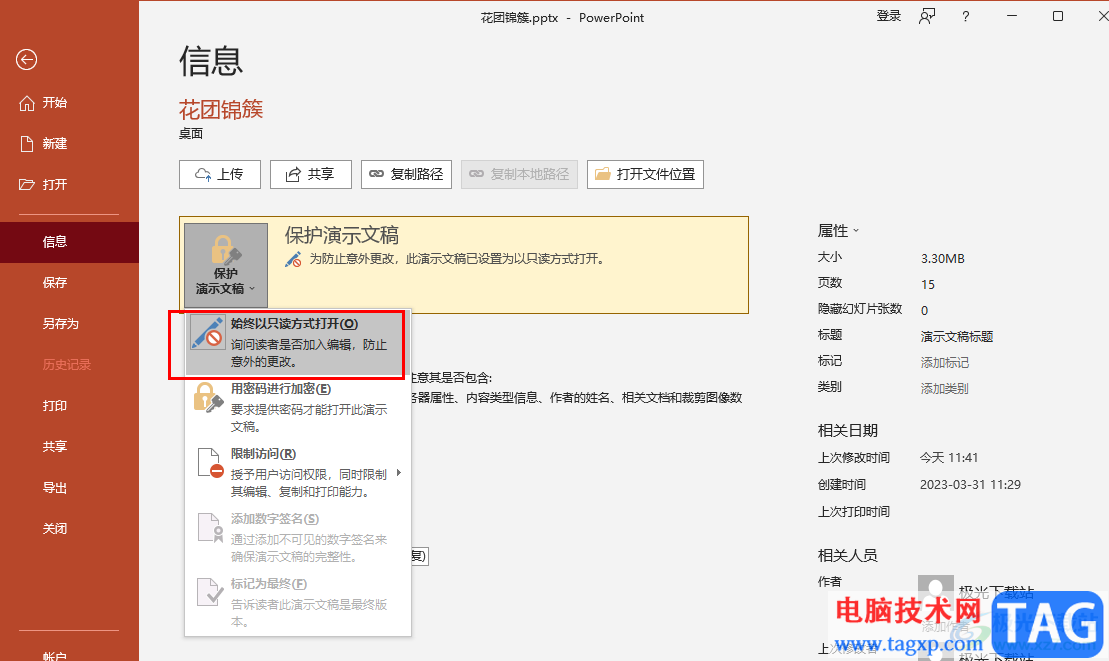1109x661 pixels.
Task: Click the new document icon next to 新建
Action: [27, 144]
